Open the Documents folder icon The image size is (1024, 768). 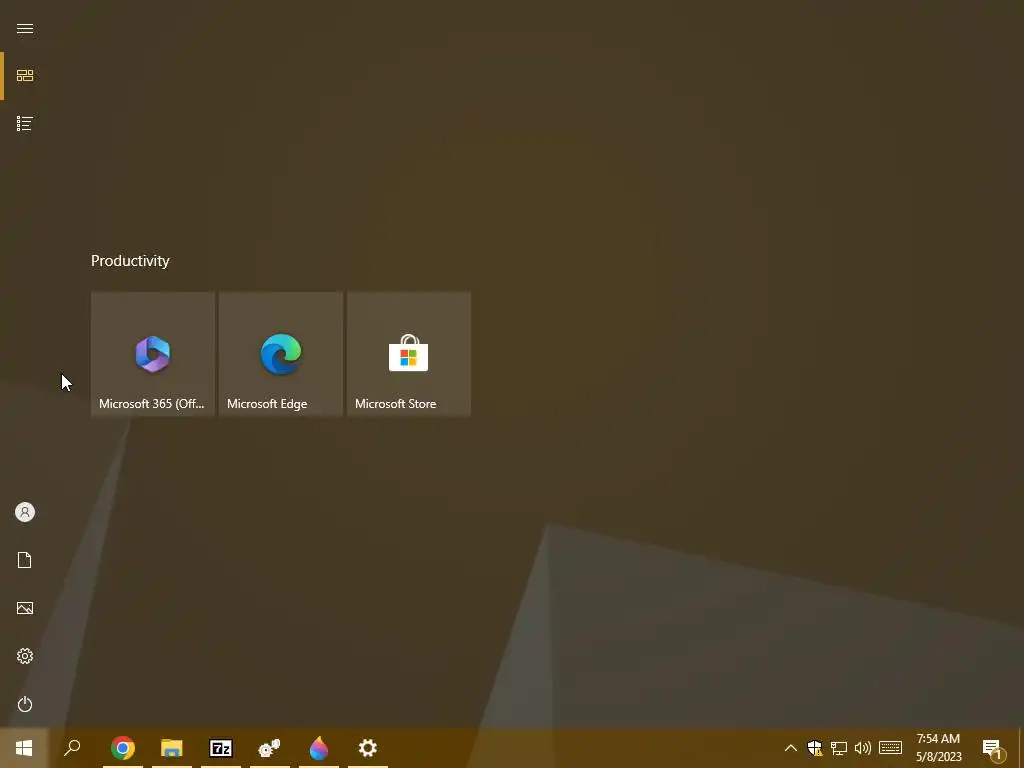tap(25, 560)
